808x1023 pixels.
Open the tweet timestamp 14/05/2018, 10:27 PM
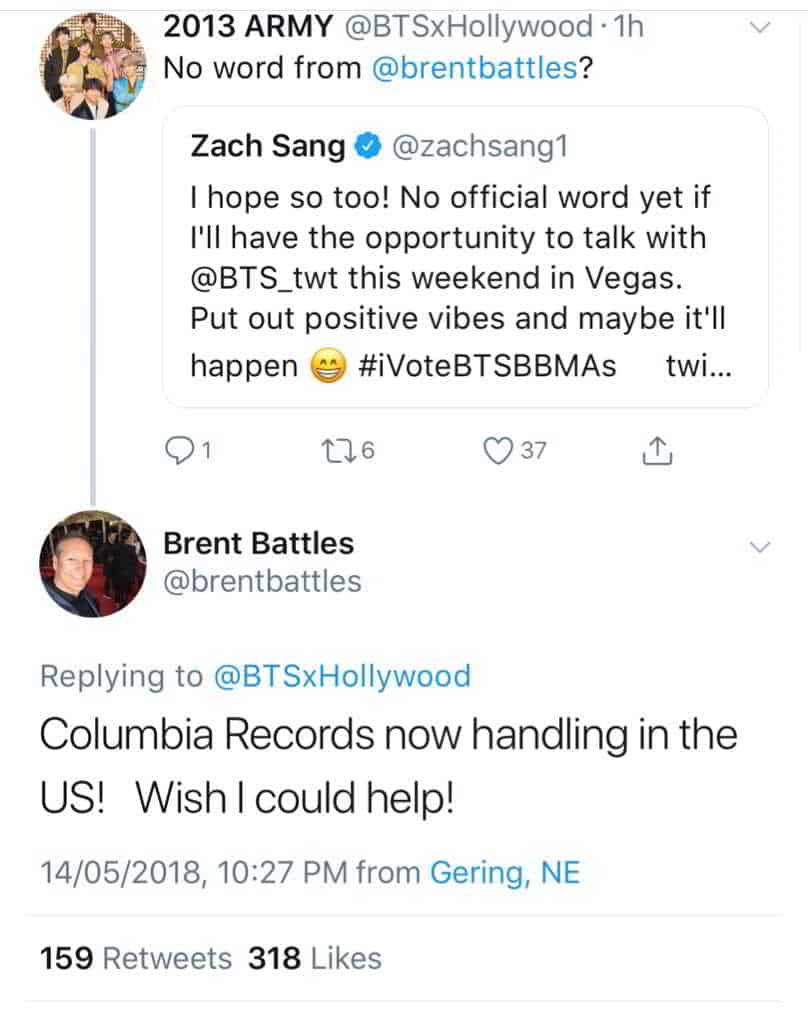point(194,873)
